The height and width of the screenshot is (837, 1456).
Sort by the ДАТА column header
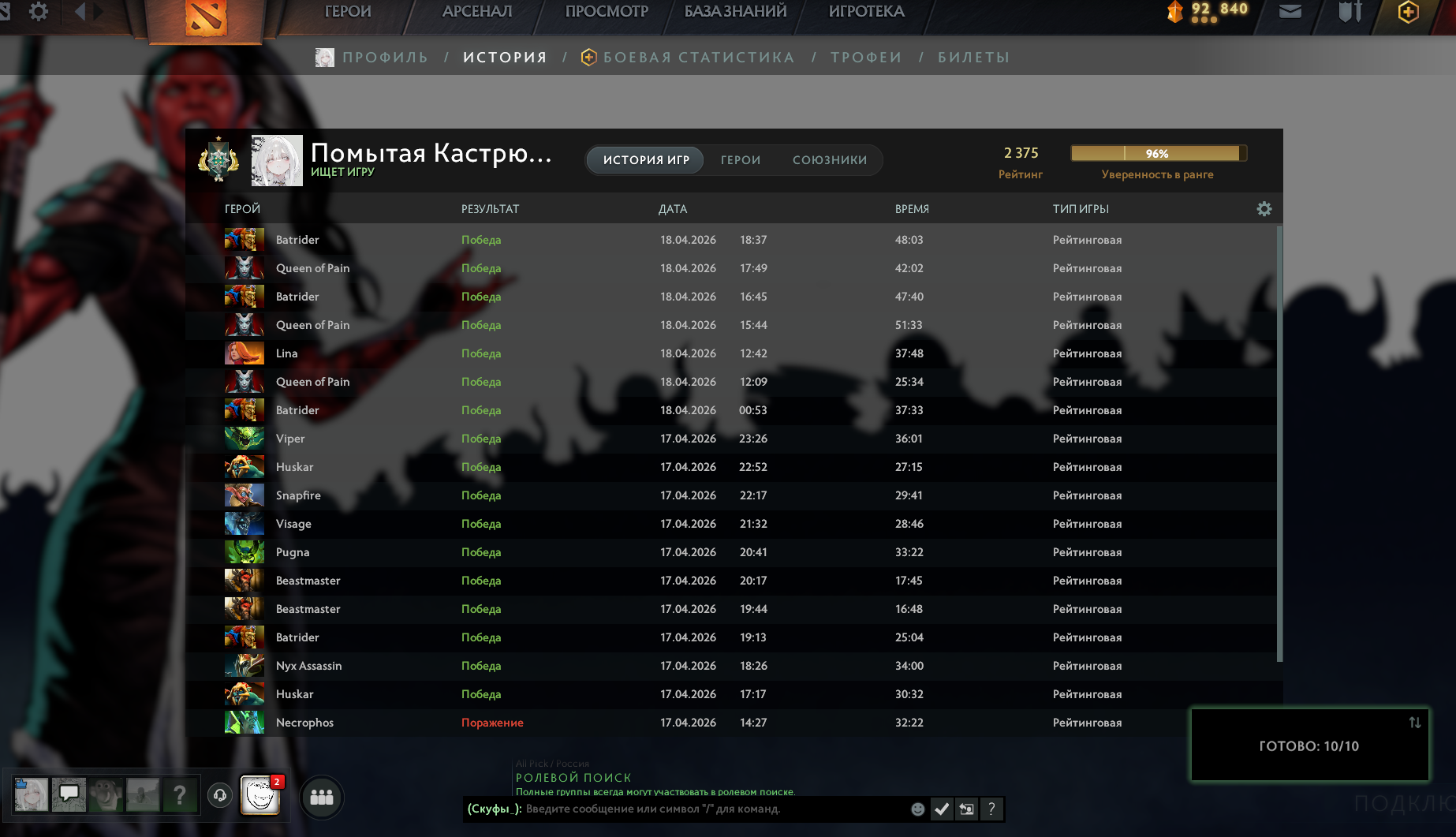click(x=673, y=209)
